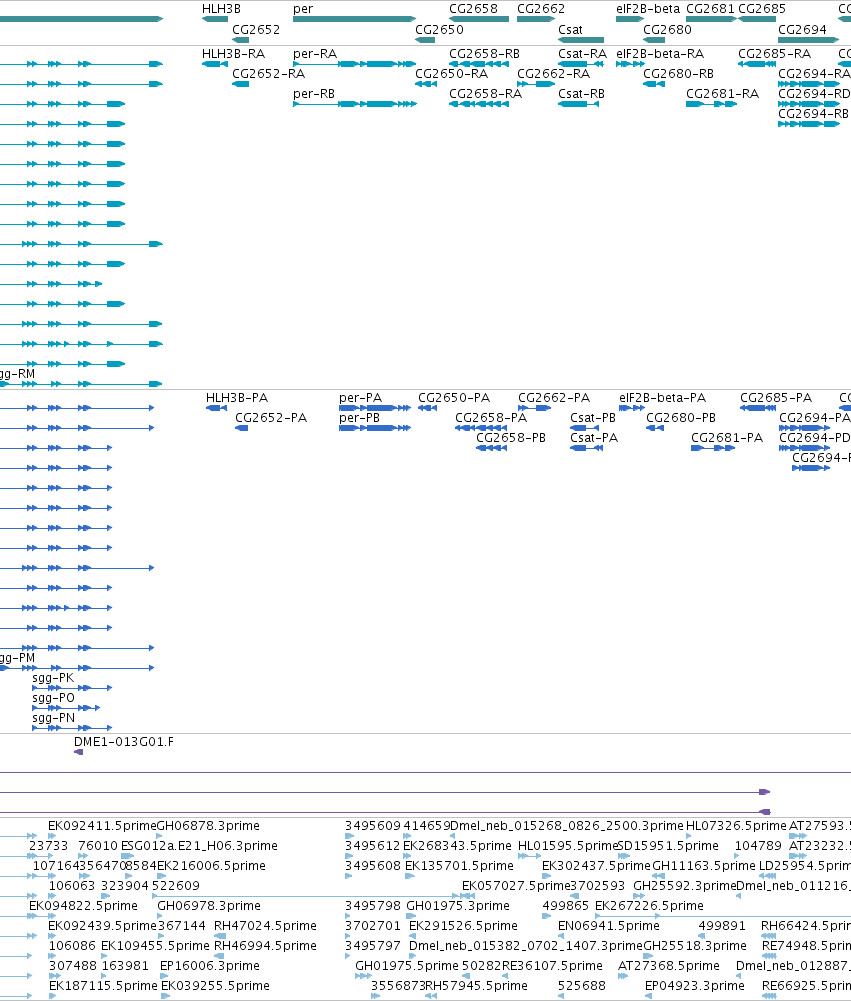
Task: Click the per-RB transcript label
Action: pos(314,94)
